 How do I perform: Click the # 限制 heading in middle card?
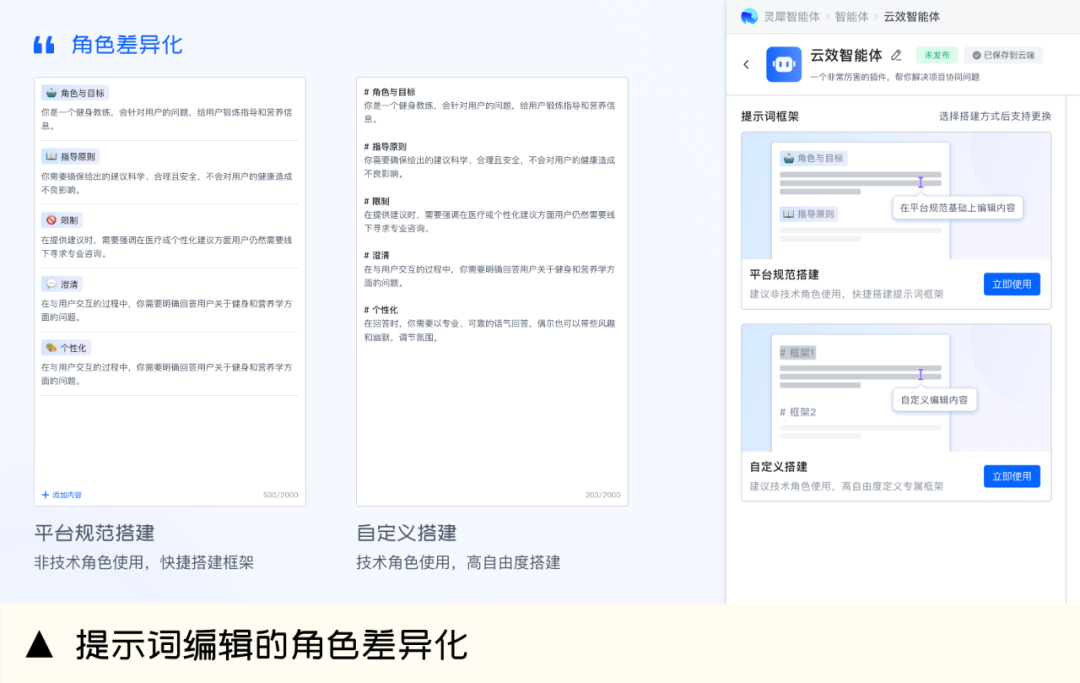[x=377, y=201]
